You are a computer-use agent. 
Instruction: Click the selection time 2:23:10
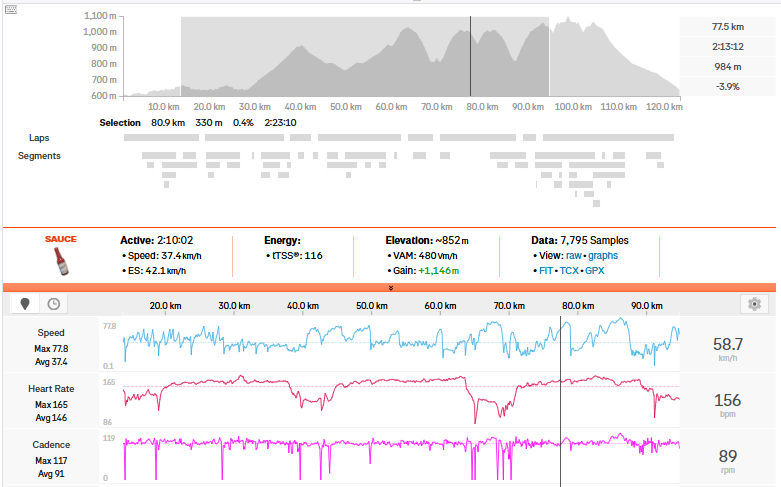coord(280,122)
